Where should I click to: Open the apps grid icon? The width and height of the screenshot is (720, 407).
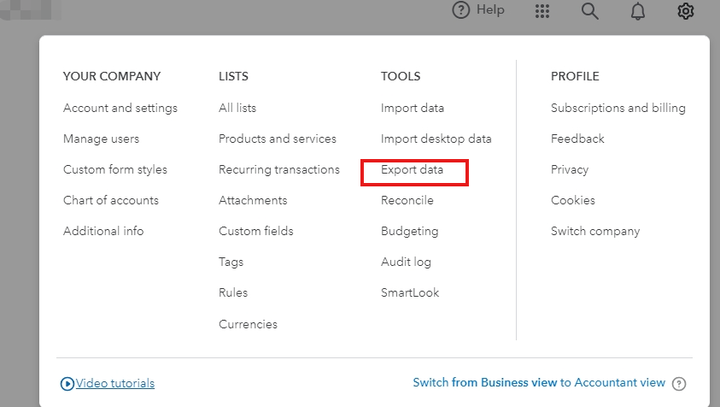(x=543, y=11)
